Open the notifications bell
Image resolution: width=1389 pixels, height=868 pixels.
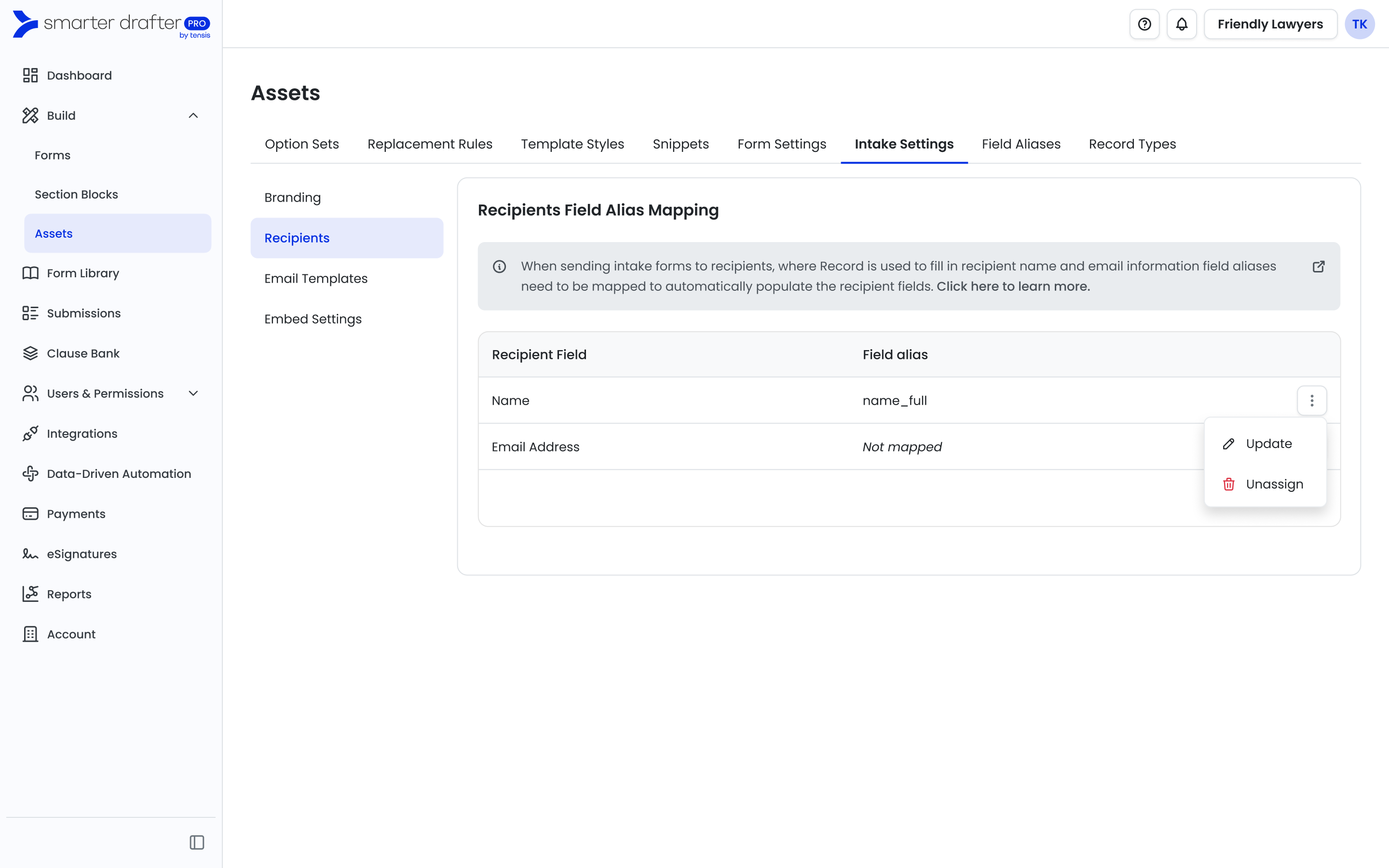(x=1181, y=24)
